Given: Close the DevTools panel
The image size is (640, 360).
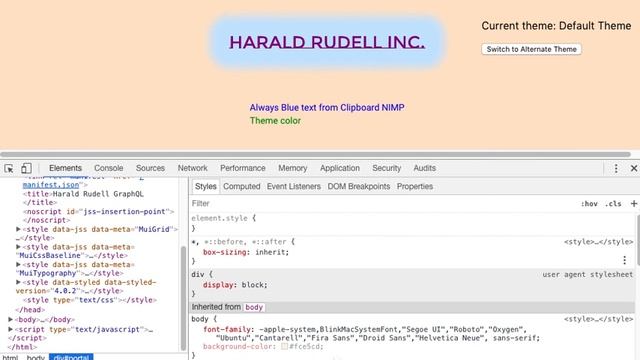Looking at the screenshot, I should (x=634, y=168).
